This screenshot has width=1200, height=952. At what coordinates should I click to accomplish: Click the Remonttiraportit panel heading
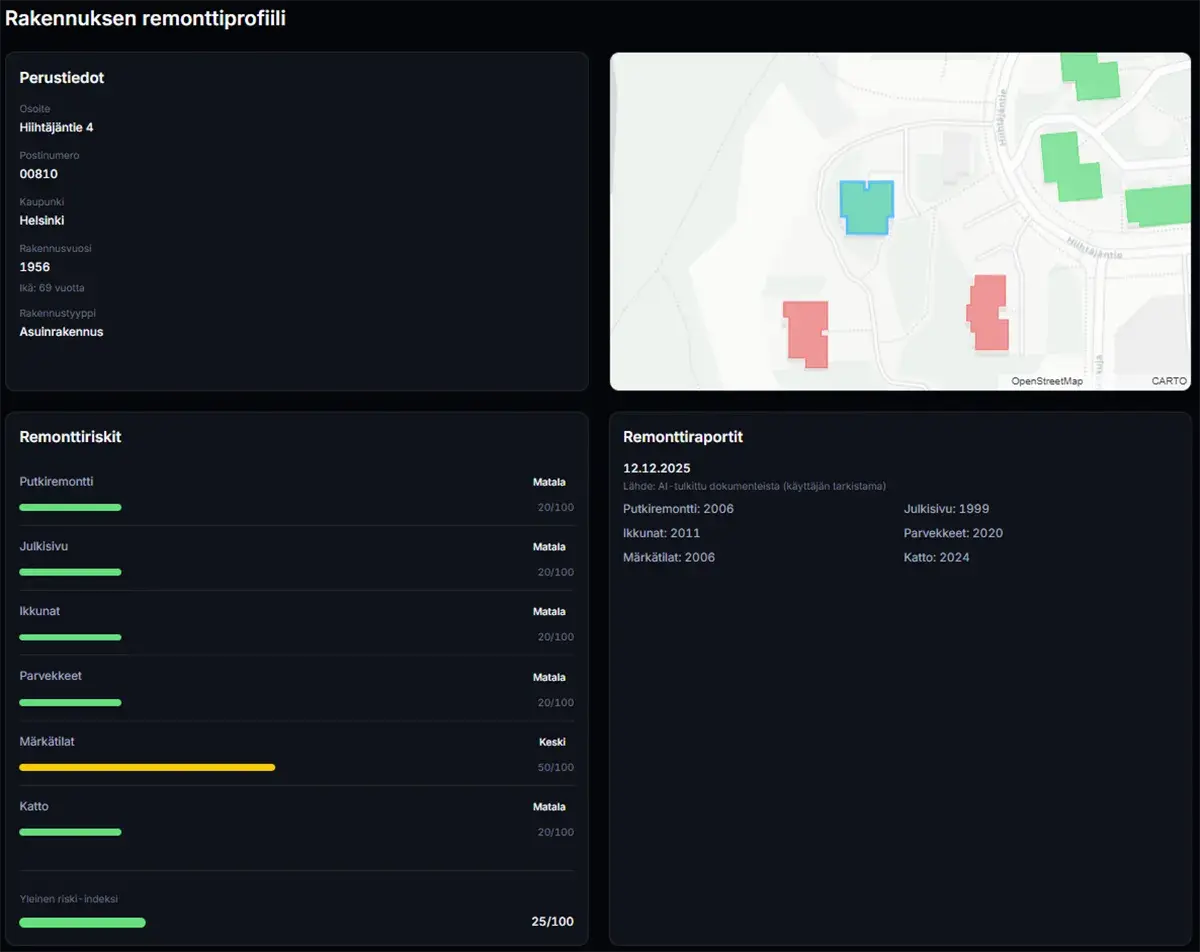[682, 437]
